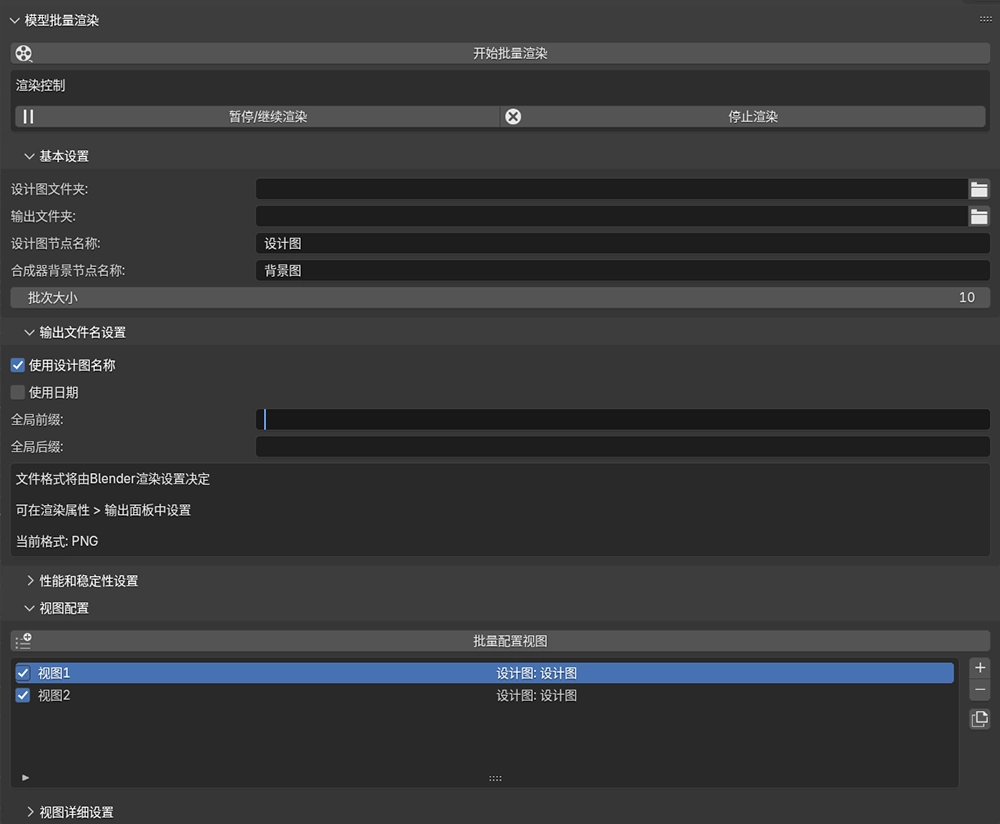Click the folder icon for 输出文件夹

979,216
